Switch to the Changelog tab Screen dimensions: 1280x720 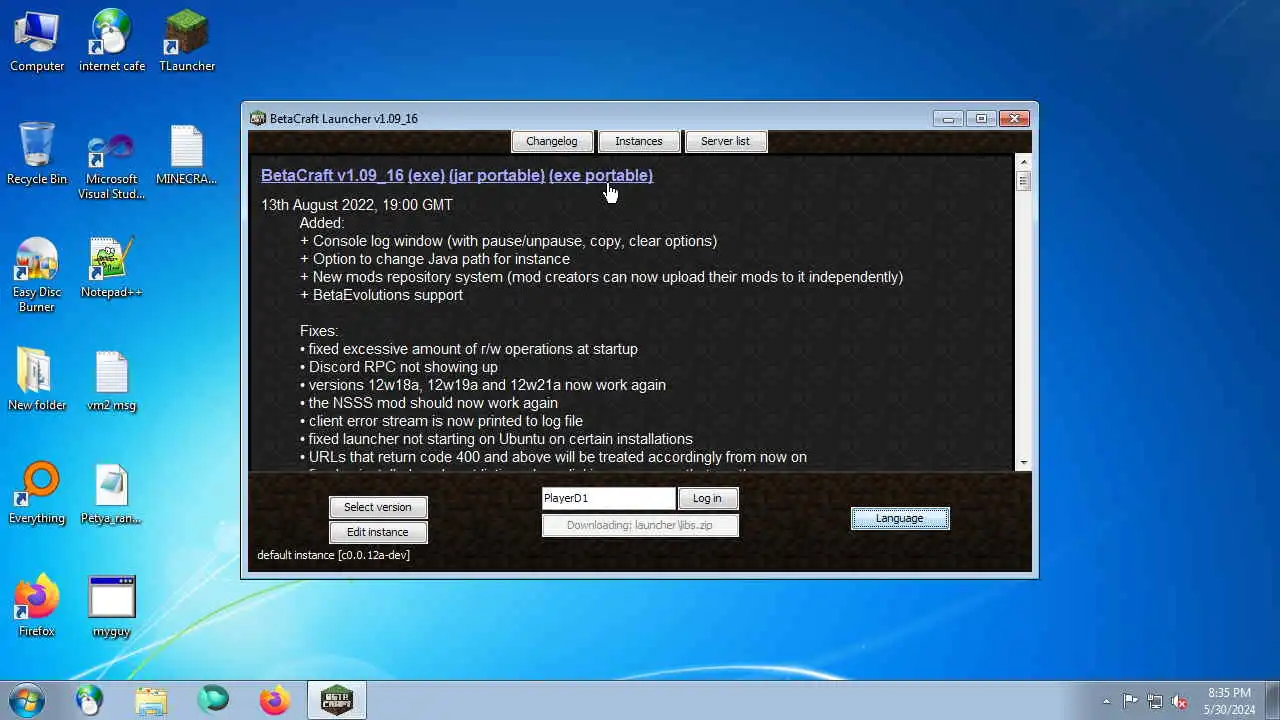(x=552, y=141)
